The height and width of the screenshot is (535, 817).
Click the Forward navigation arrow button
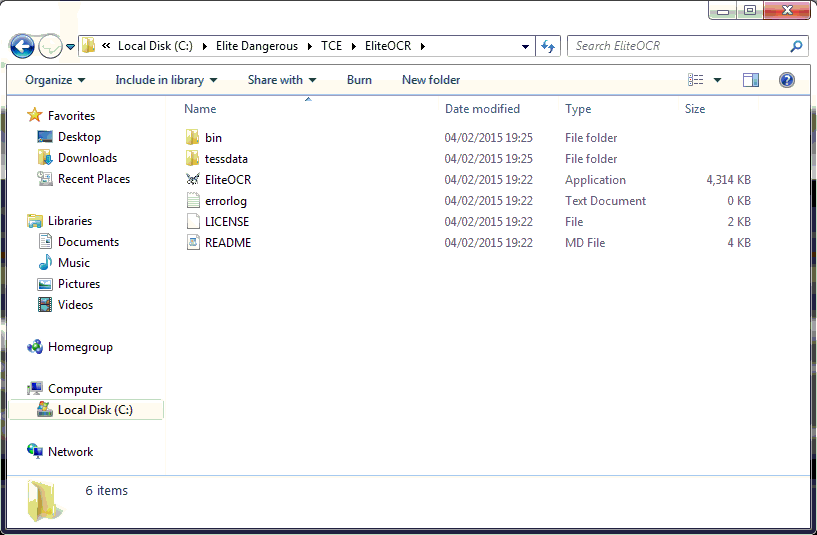[51, 46]
